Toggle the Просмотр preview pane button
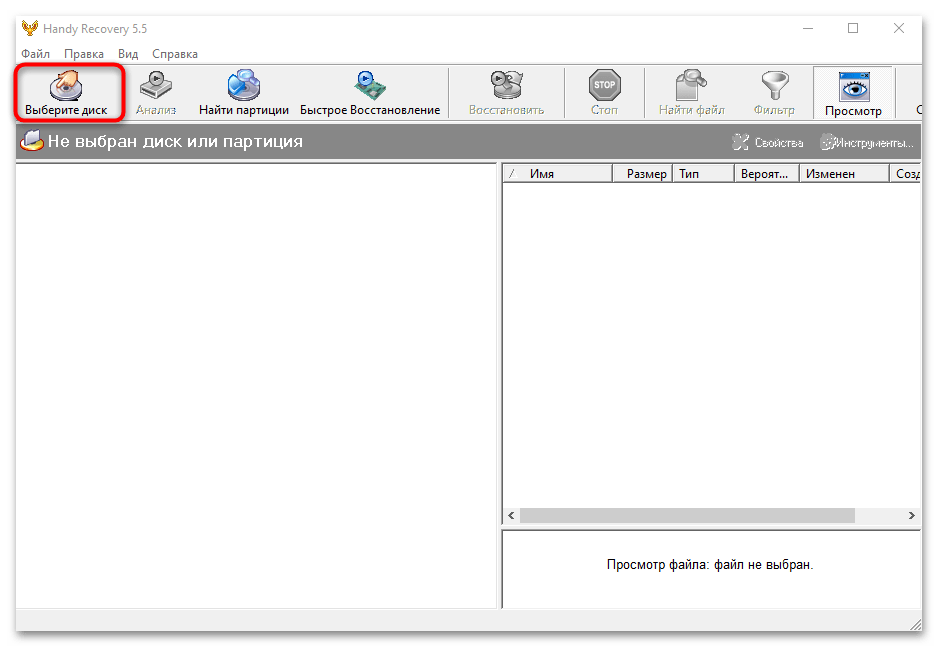938x647 pixels. 853,93
